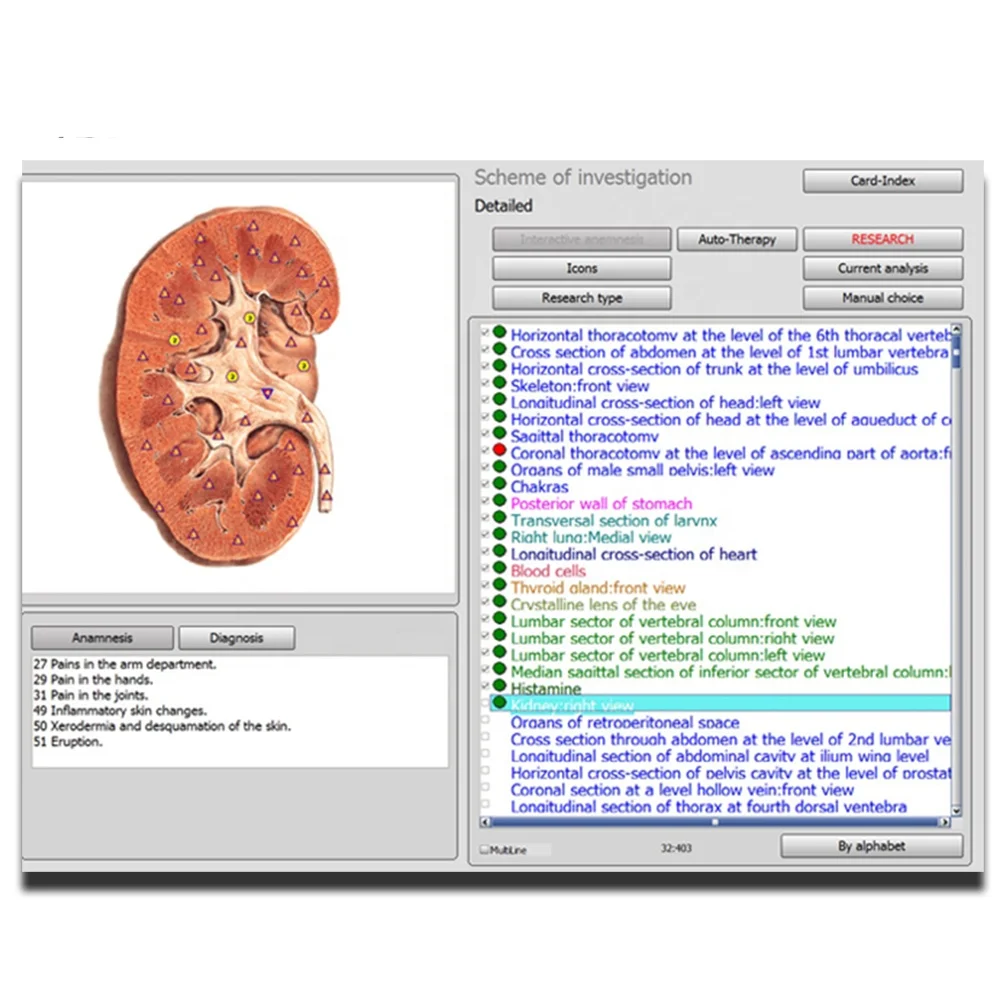This screenshot has height=1000, width=1000.
Task: Click green dot next to Posterior wall of stomach
Action: pos(499,501)
